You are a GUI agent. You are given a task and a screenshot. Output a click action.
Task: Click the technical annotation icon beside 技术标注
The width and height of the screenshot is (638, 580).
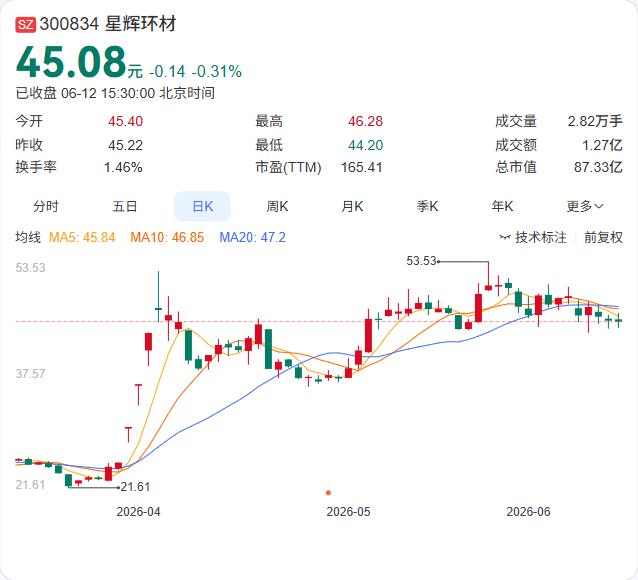(505, 237)
